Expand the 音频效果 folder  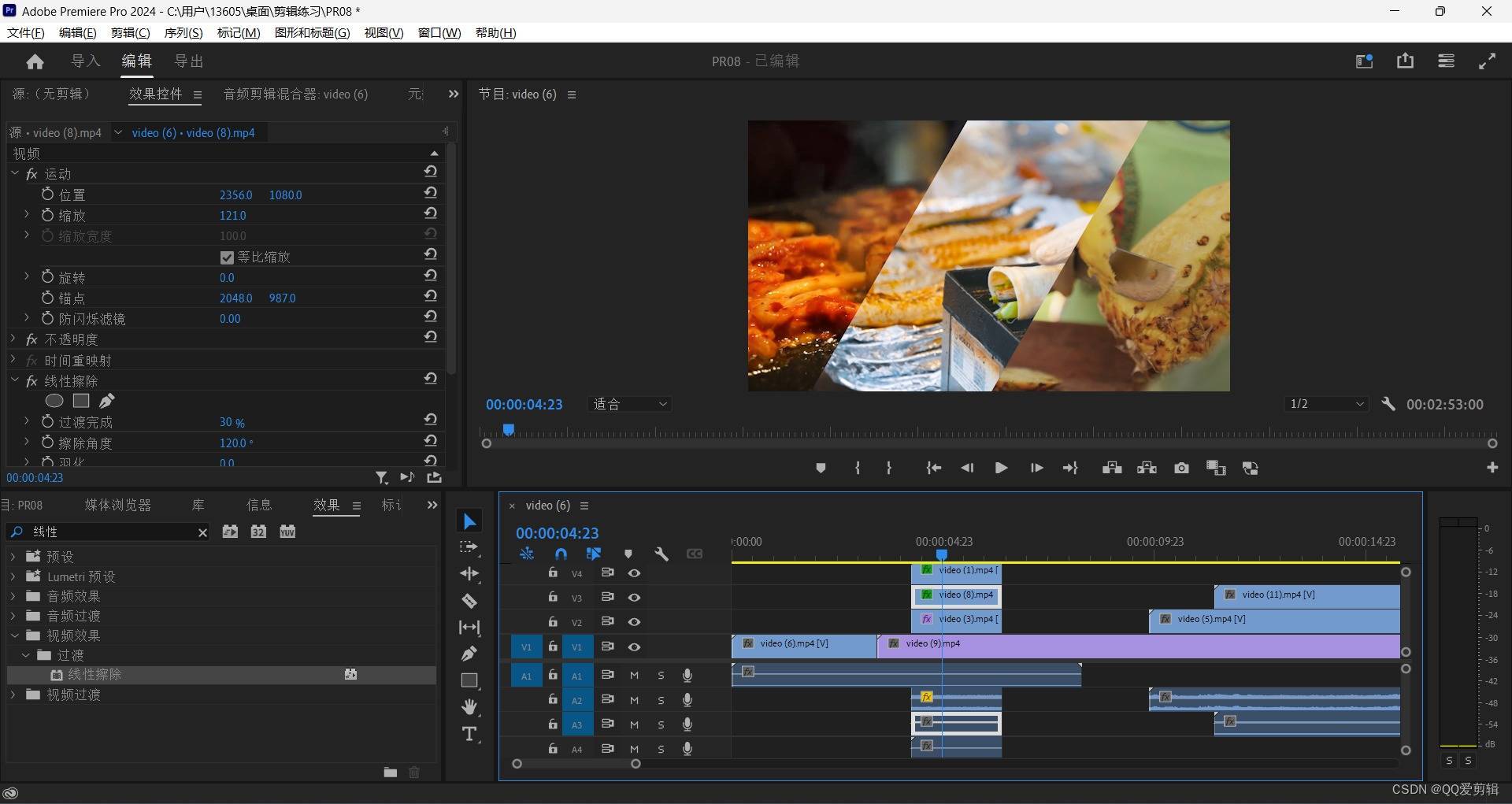click(x=13, y=597)
